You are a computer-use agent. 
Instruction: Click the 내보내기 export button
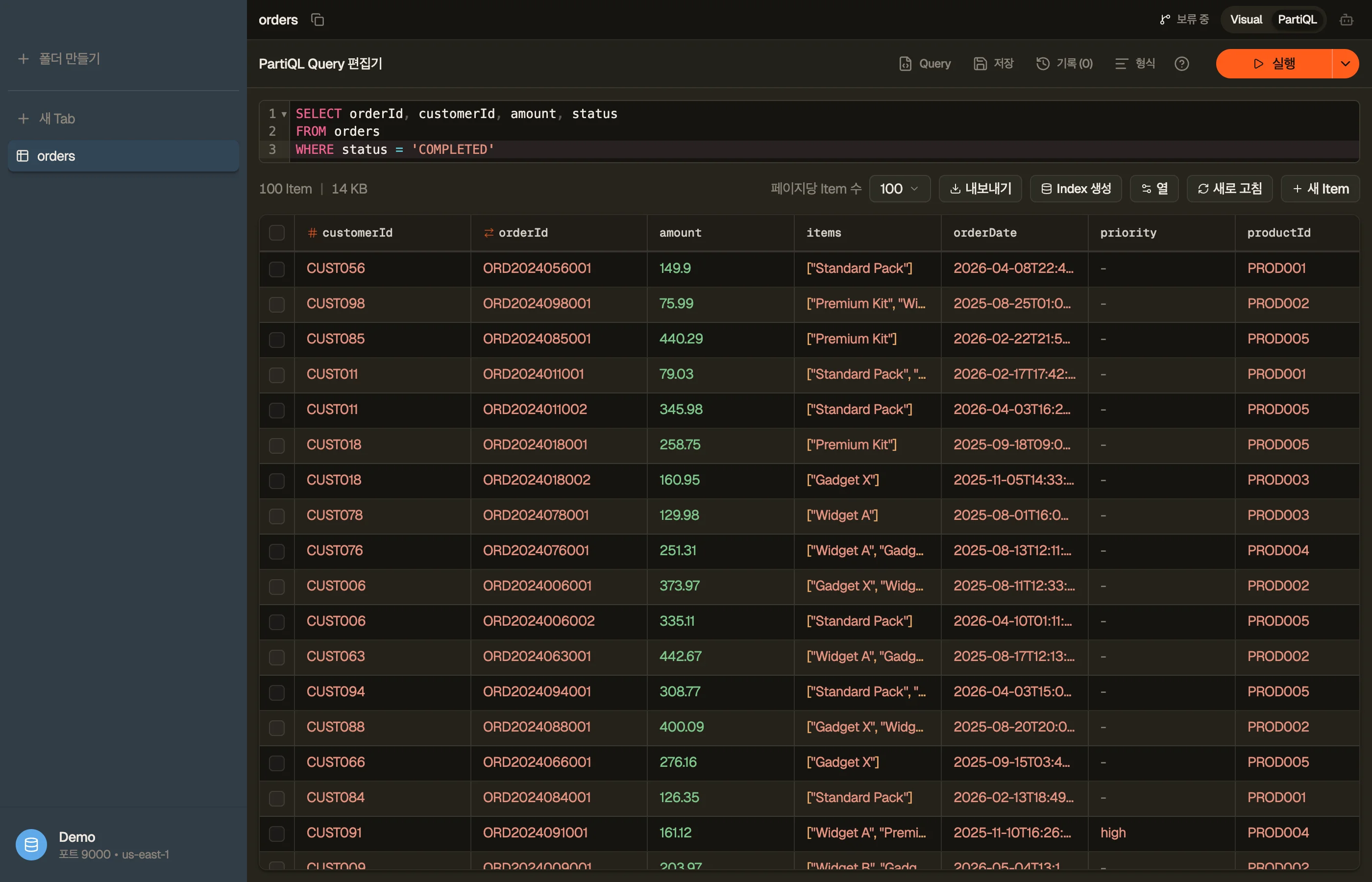pos(980,189)
